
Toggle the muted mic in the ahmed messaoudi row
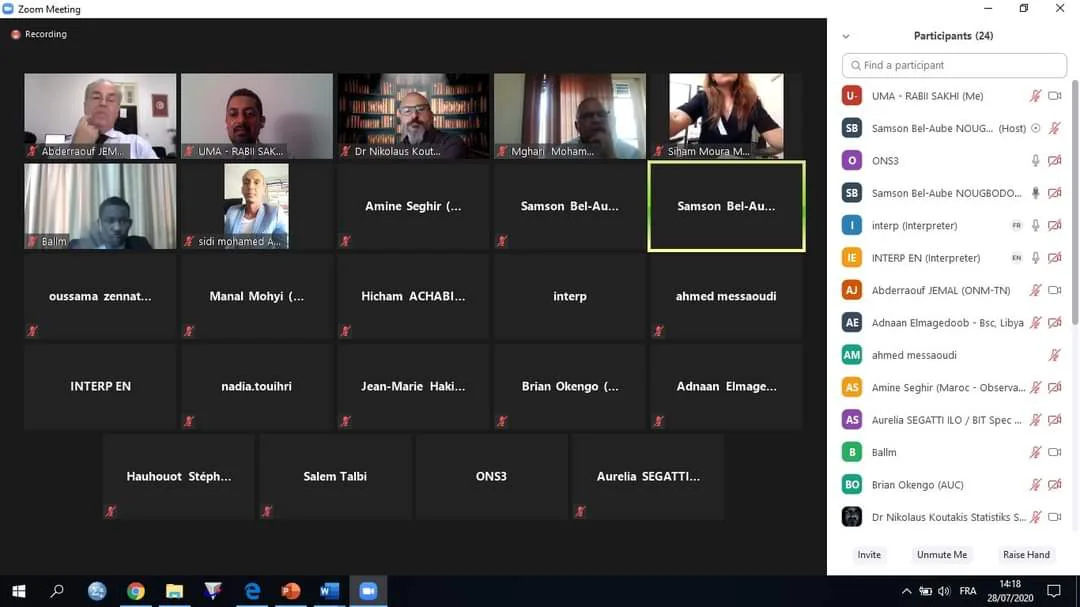1055,355
